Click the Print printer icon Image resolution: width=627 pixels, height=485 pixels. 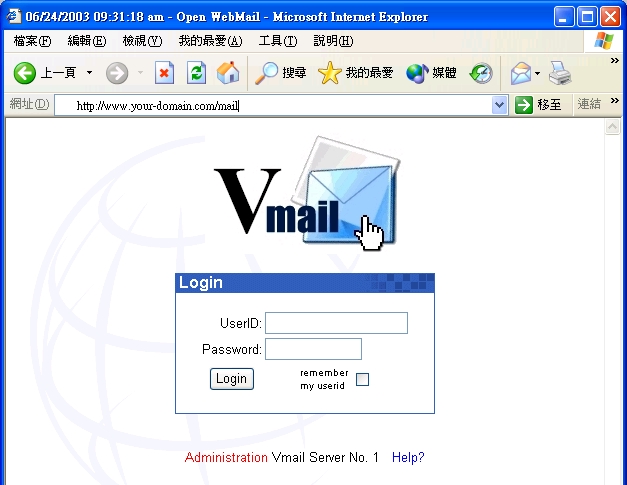[x=560, y=73]
